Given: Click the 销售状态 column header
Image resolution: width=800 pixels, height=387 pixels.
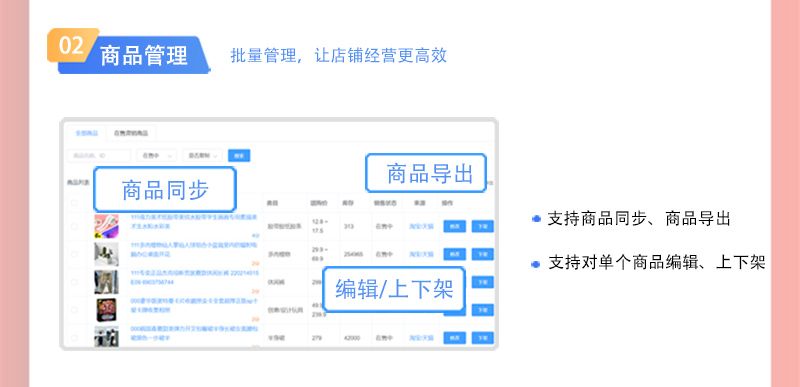Looking at the screenshot, I should (386, 203).
